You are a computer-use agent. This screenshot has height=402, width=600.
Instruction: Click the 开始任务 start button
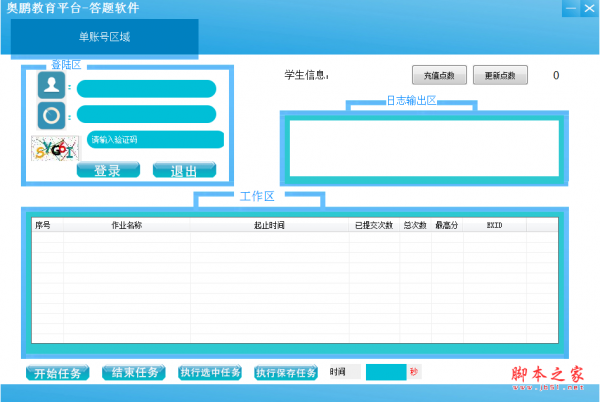[57, 373]
